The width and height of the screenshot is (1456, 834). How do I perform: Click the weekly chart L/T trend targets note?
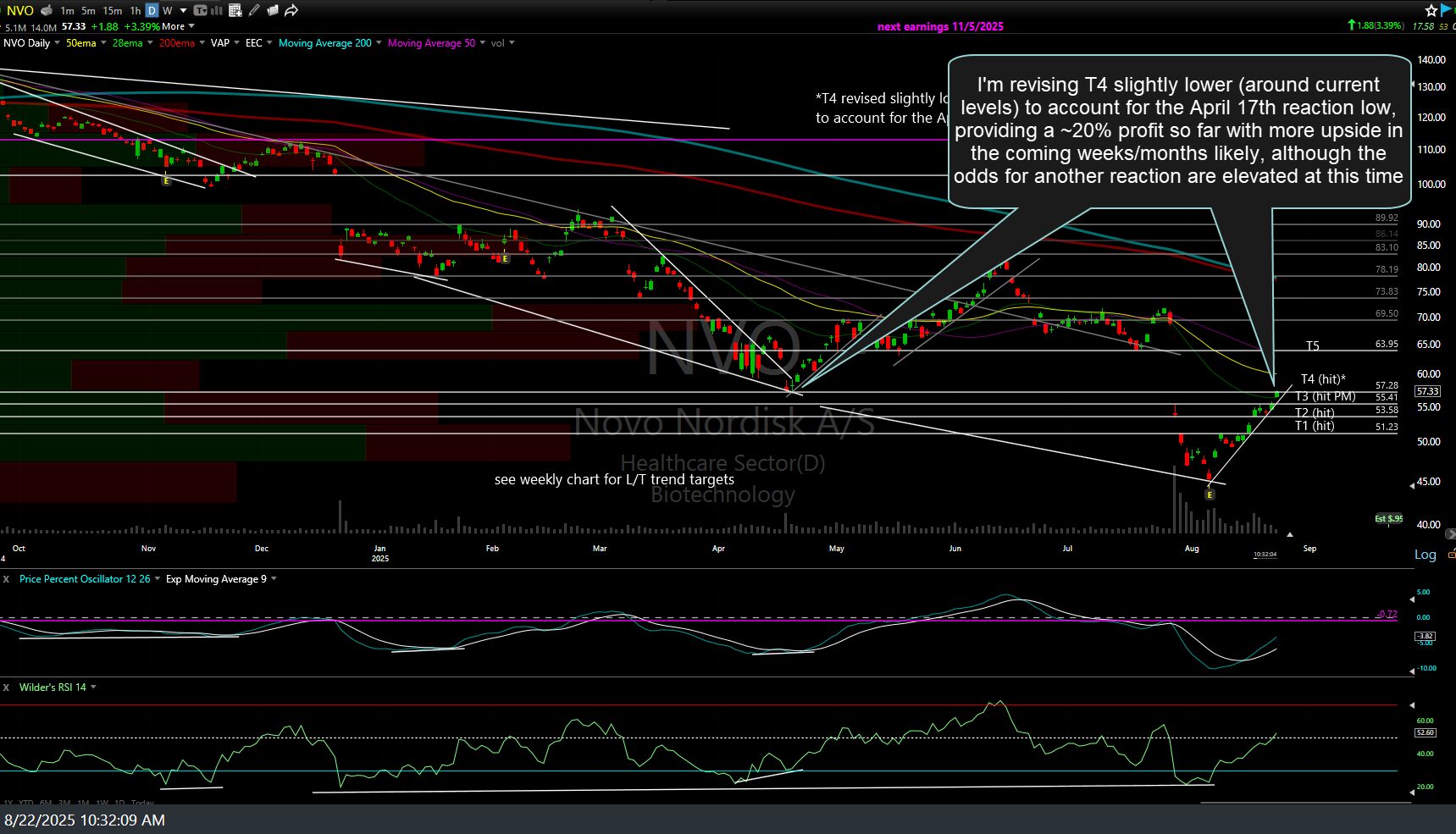tap(614, 479)
